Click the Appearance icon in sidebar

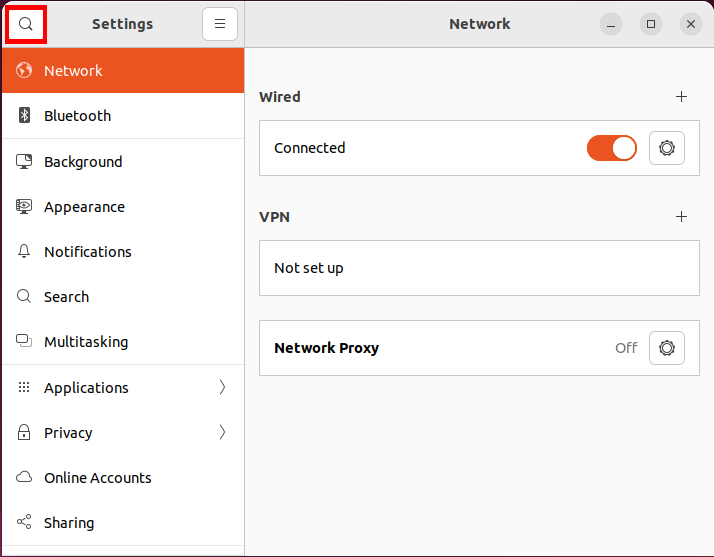point(24,207)
